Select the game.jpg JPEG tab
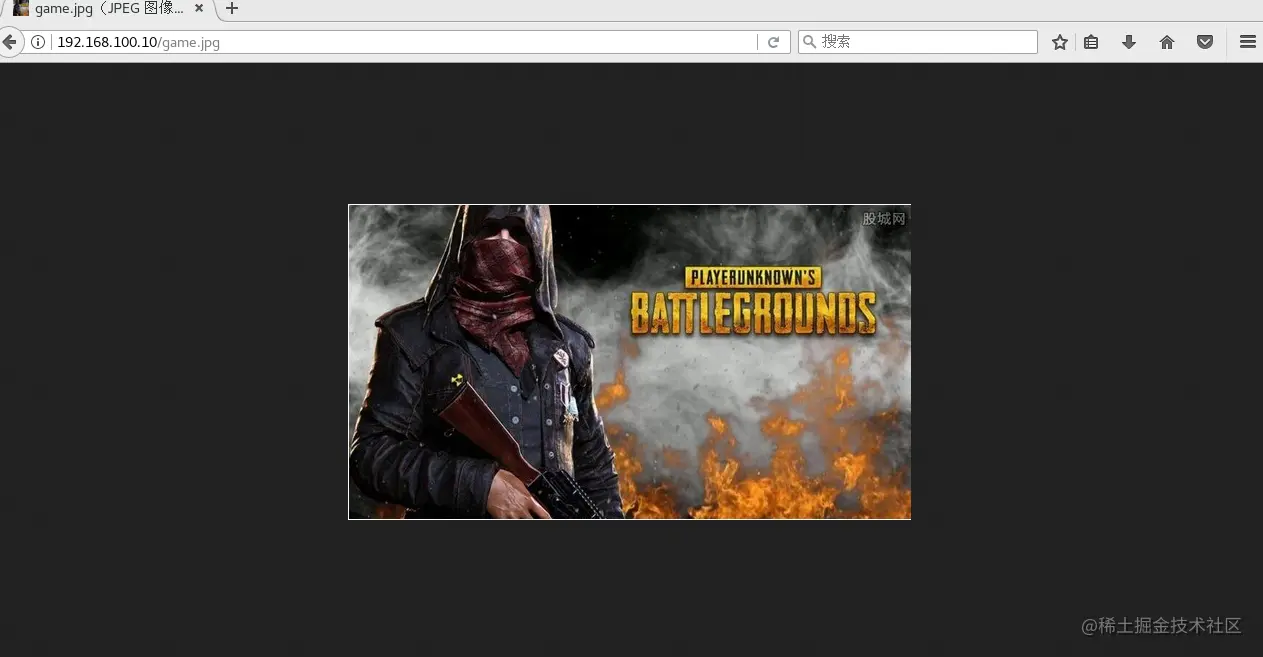 (108, 9)
